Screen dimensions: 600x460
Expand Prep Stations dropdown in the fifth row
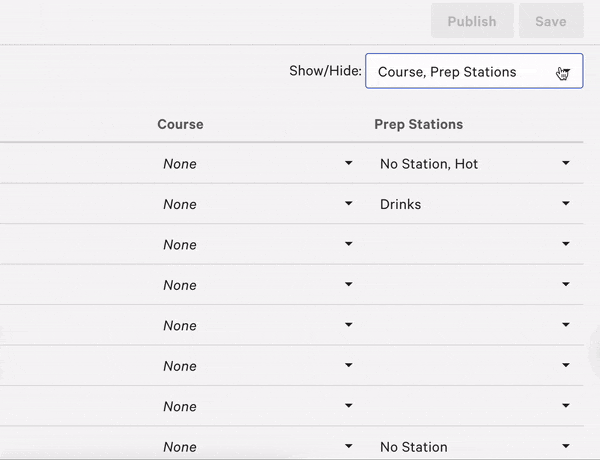pyautogui.click(x=473, y=326)
